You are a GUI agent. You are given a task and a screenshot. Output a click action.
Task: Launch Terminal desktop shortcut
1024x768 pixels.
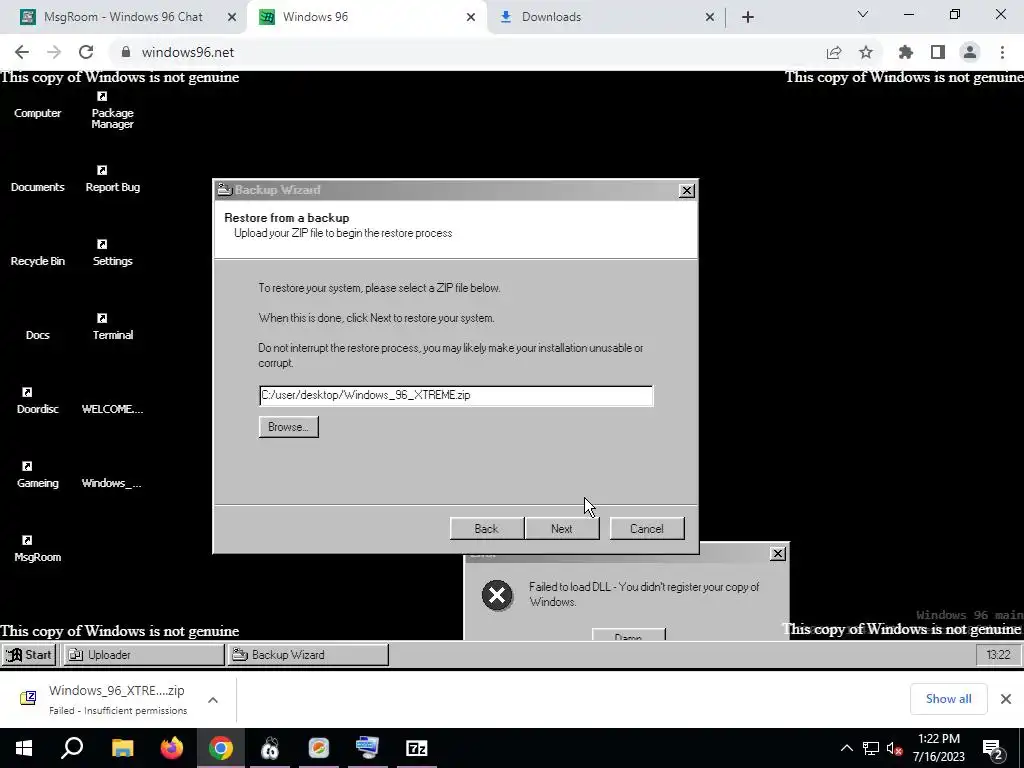[112, 327]
